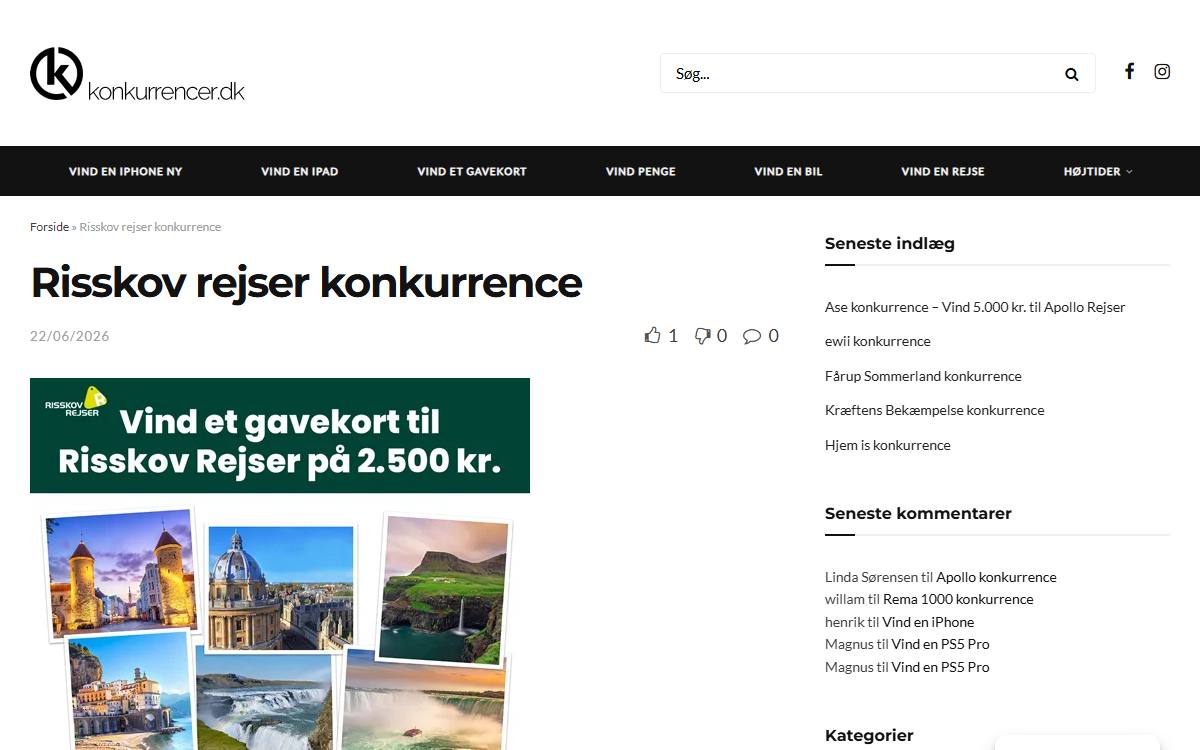The height and width of the screenshot is (750, 1200).
Task: Open the Instagram profile icon
Action: point(1162,71)
